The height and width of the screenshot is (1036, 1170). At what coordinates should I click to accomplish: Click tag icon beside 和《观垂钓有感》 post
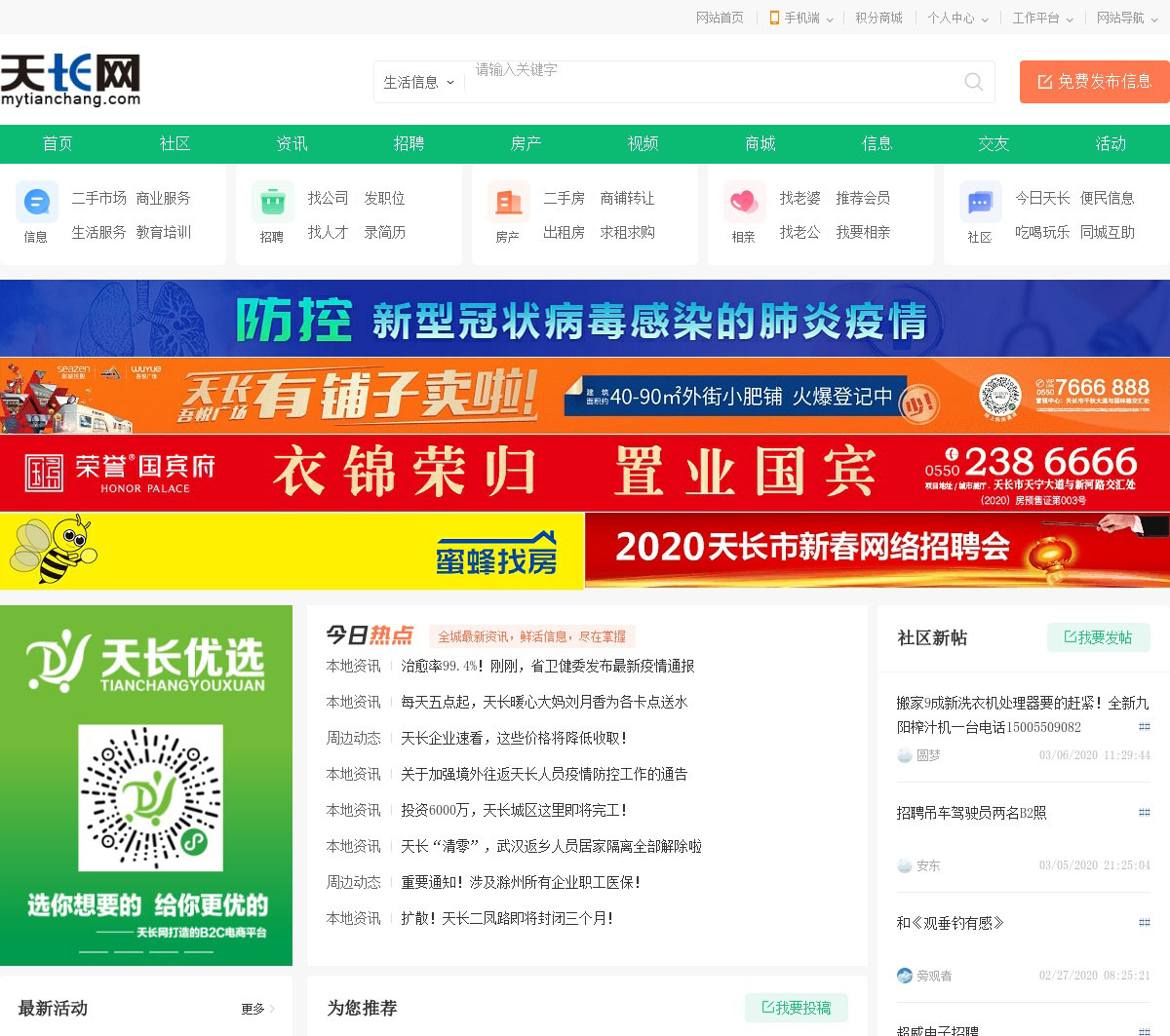[x=1145, y=923]
